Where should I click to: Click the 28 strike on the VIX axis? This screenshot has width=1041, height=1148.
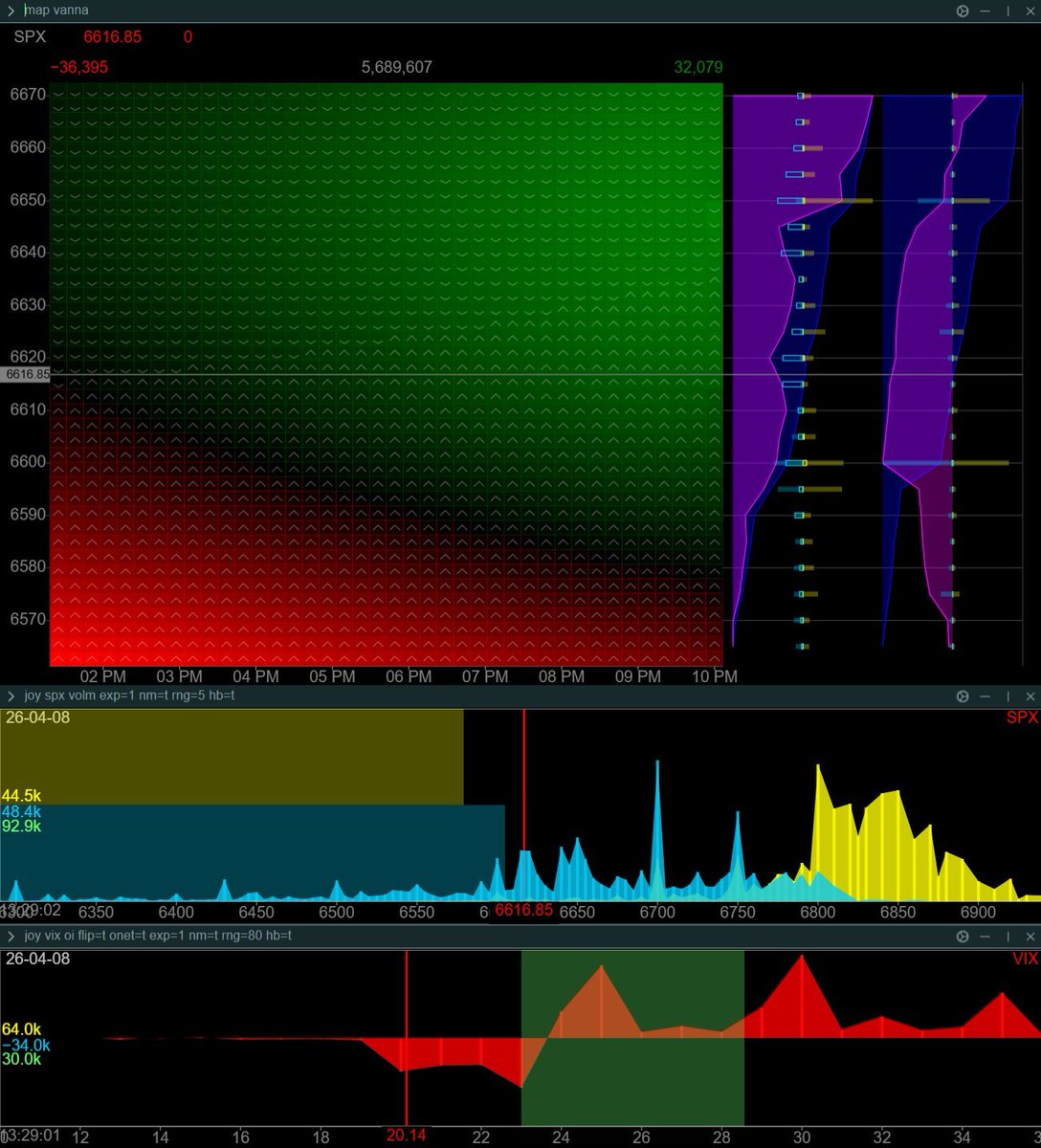(721, 1137)
